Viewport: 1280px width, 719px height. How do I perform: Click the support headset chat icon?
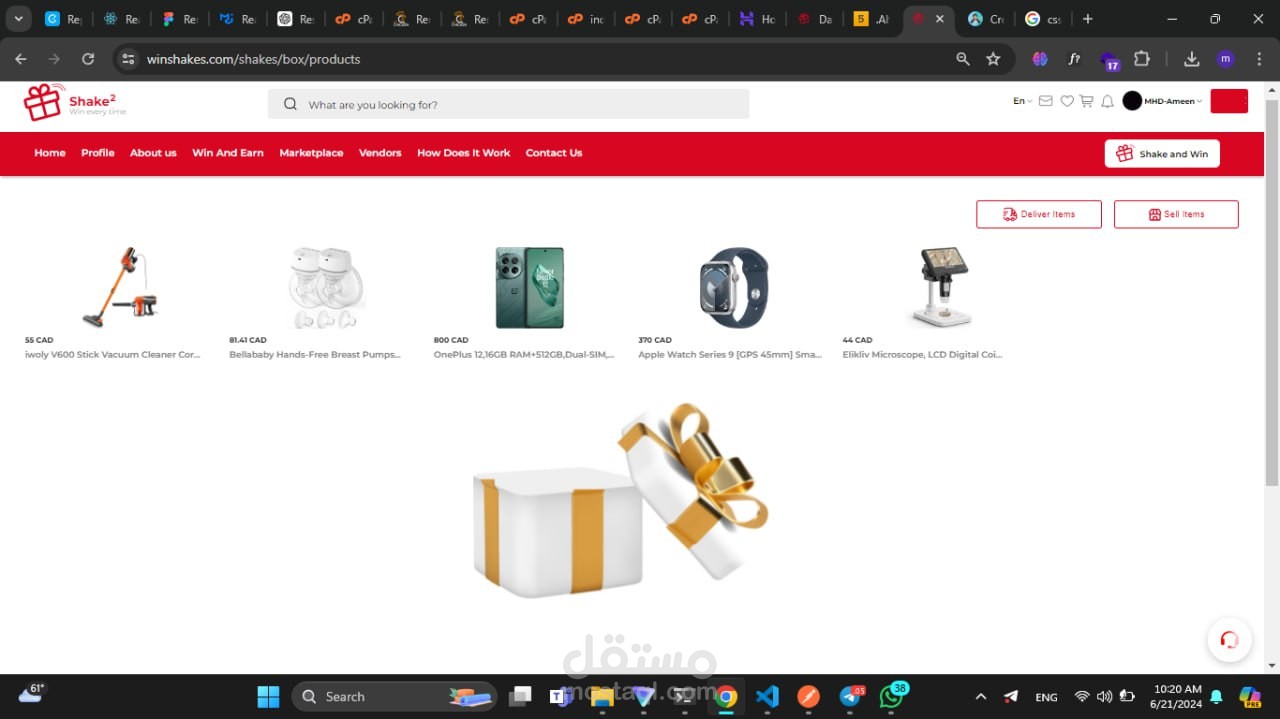(x=1229, y=640)
